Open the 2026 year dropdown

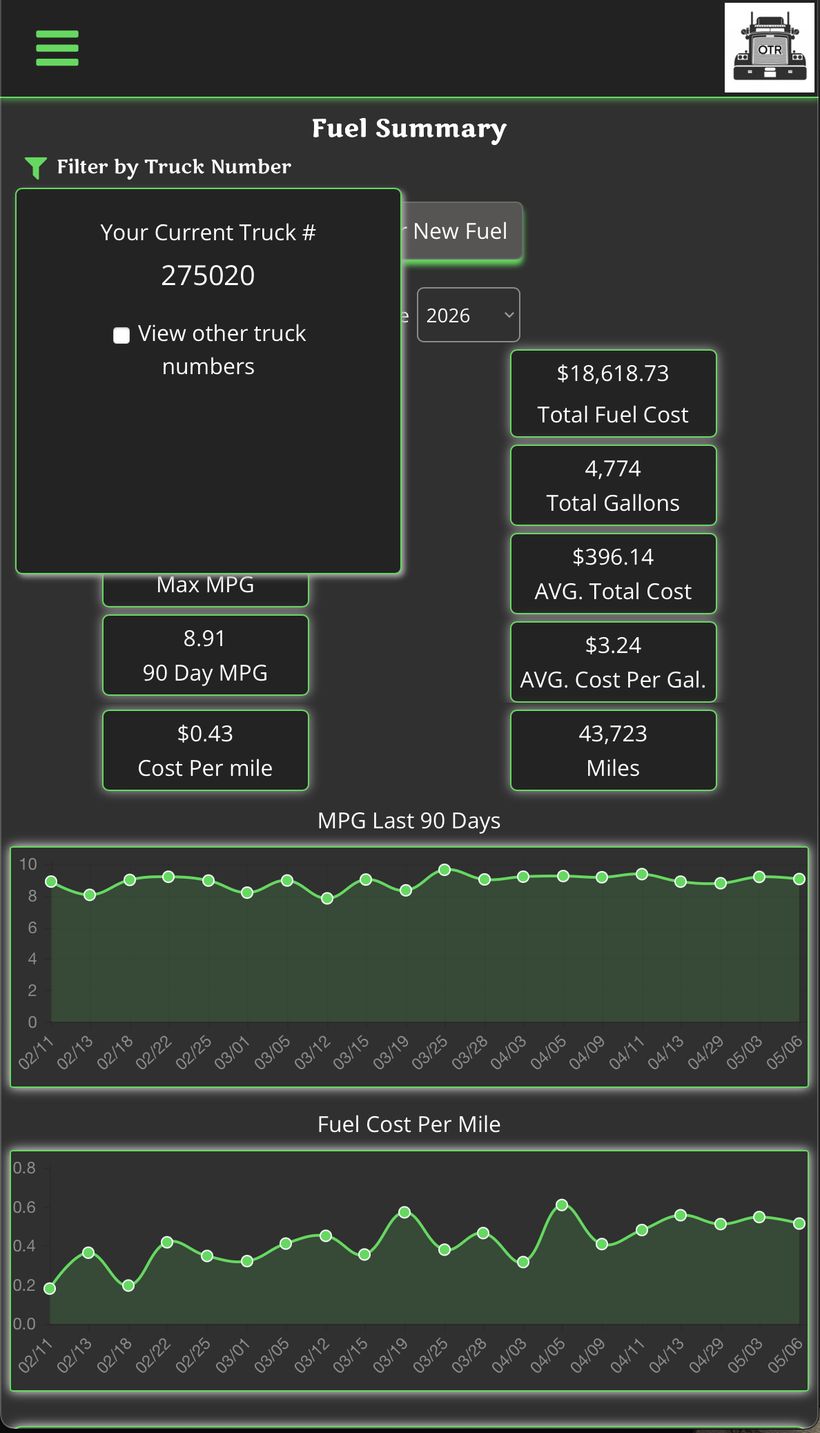pyautogui.click(x=468, y=315)
